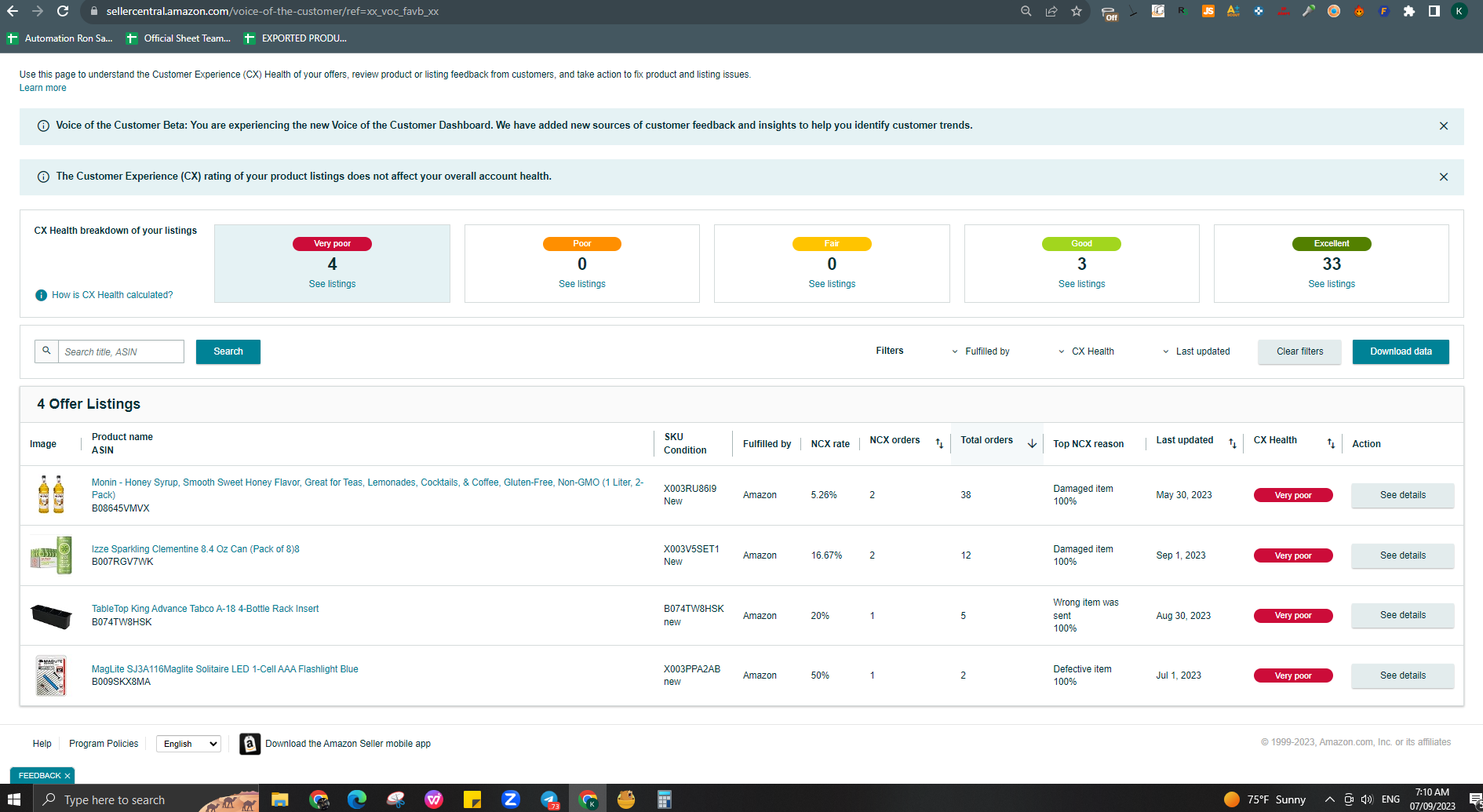Go back using the browser back arrow

[x=13, y=11]
